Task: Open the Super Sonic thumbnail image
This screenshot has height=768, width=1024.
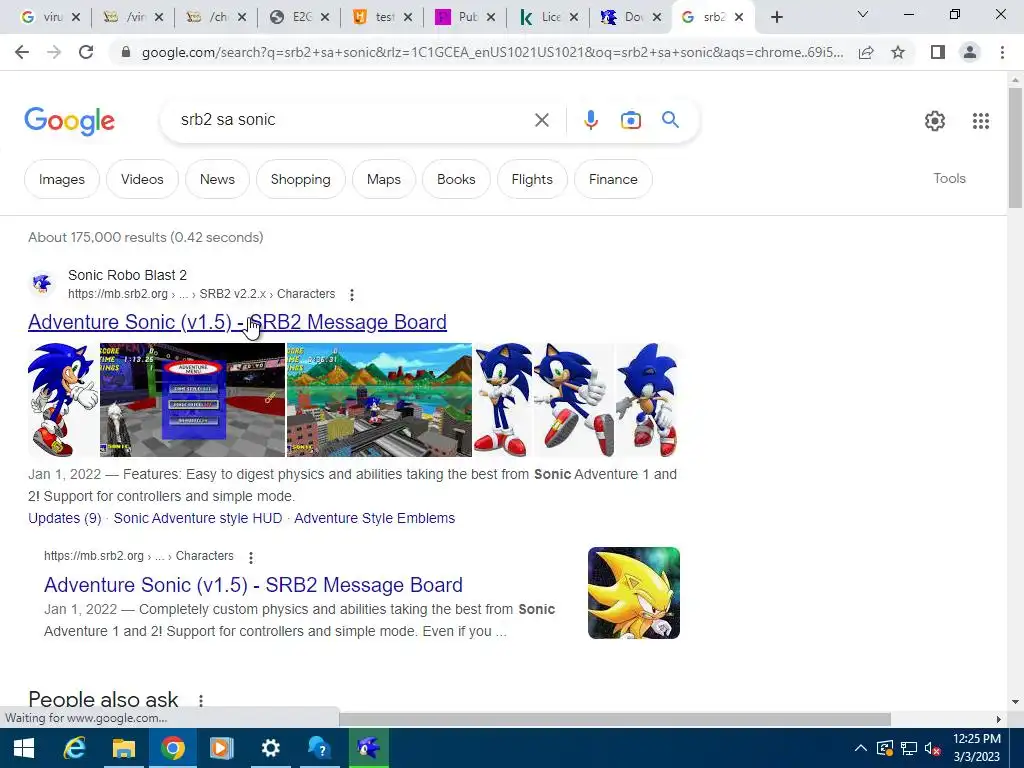Action: (633, 593)
